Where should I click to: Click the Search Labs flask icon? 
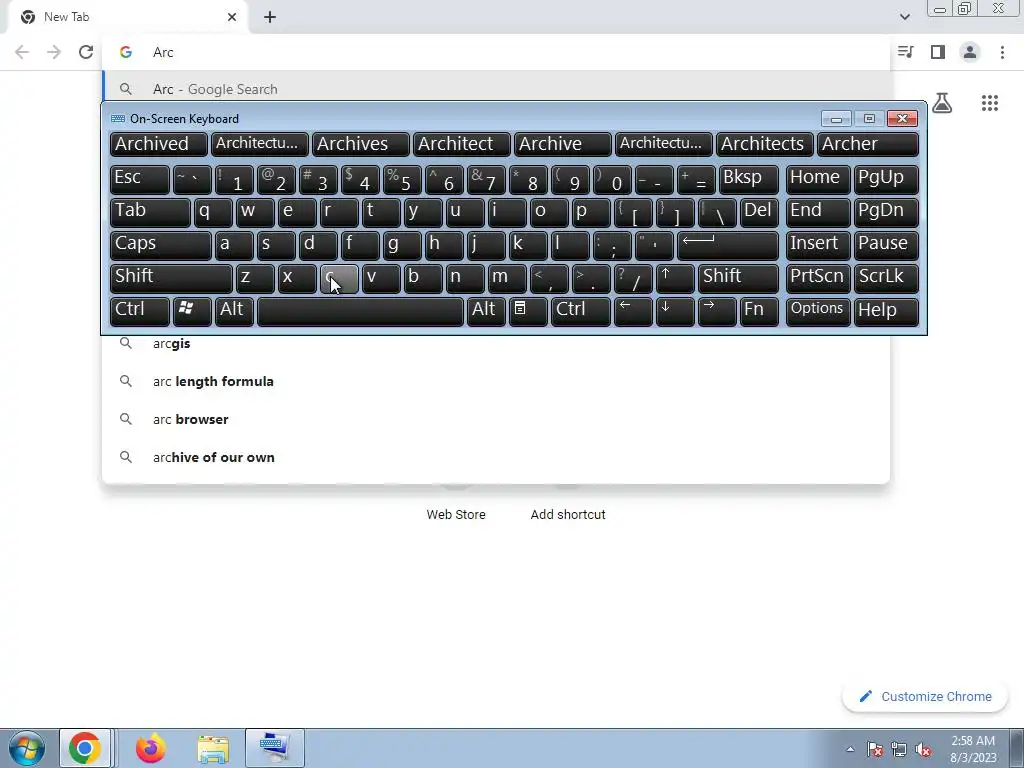[x=942, y=103]
